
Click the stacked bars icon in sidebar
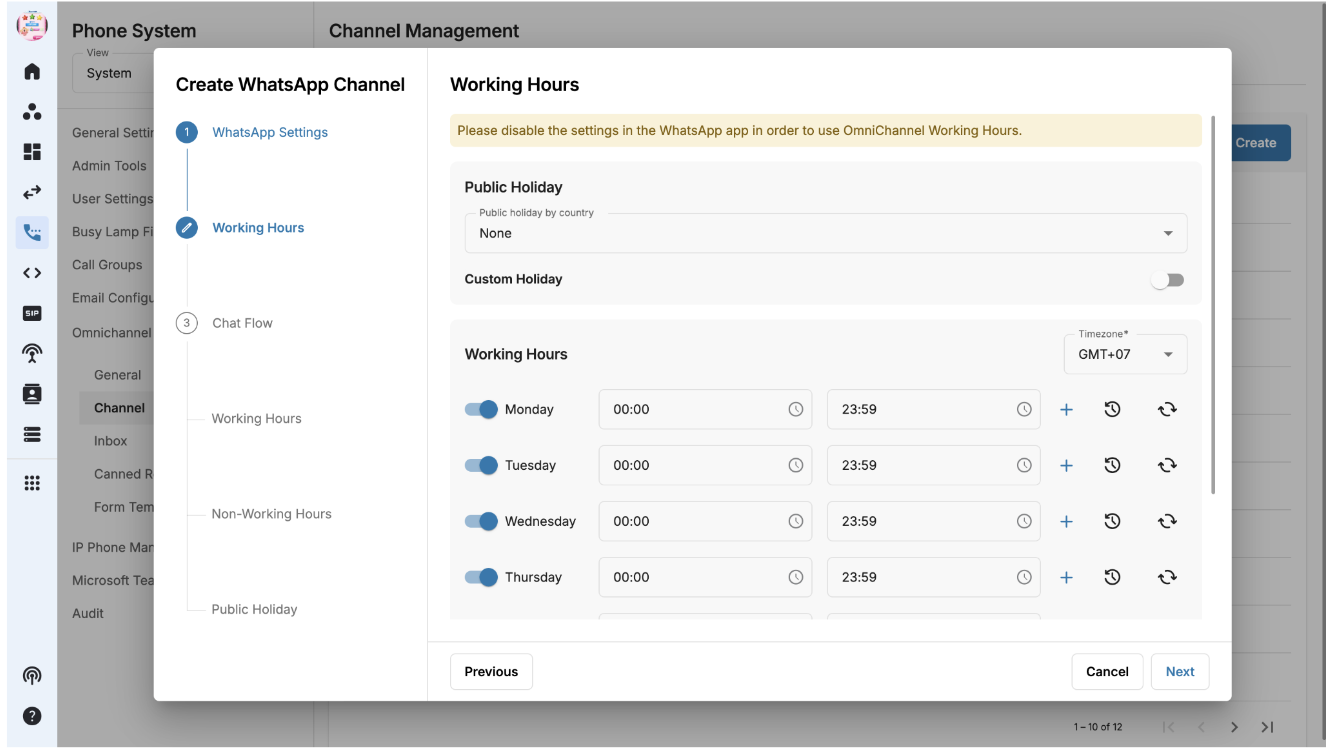tap(32, 434)
